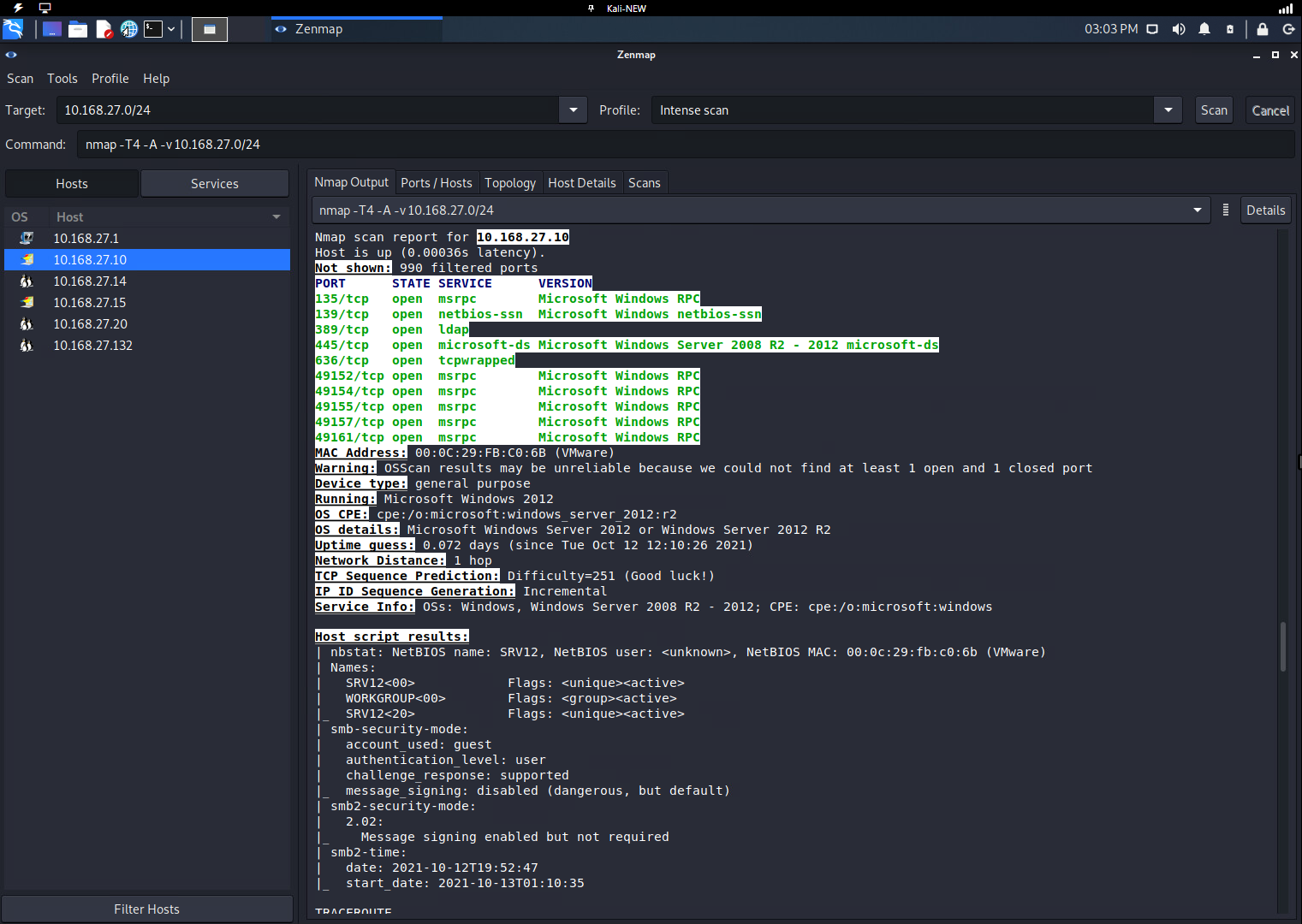
Task: Open the Help menu
Action: click(157, 79)
